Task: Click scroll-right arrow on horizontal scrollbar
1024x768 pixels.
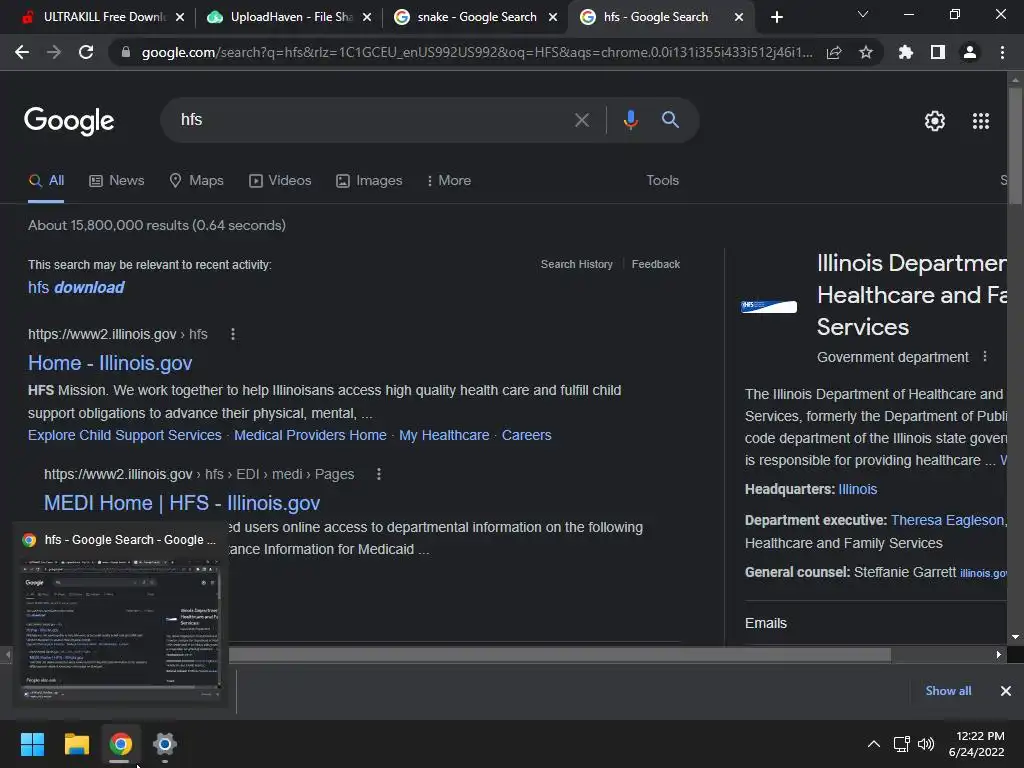Action: (x=998, y=654)
